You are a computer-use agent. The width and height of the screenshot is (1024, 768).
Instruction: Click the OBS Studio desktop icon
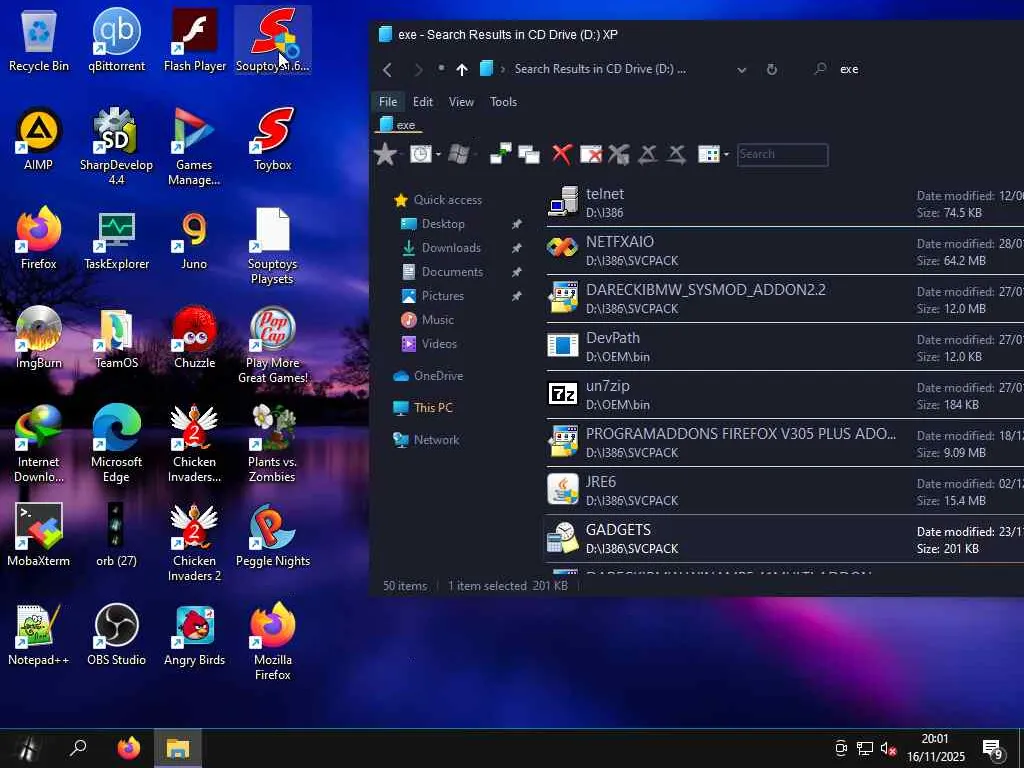(116, 635)
